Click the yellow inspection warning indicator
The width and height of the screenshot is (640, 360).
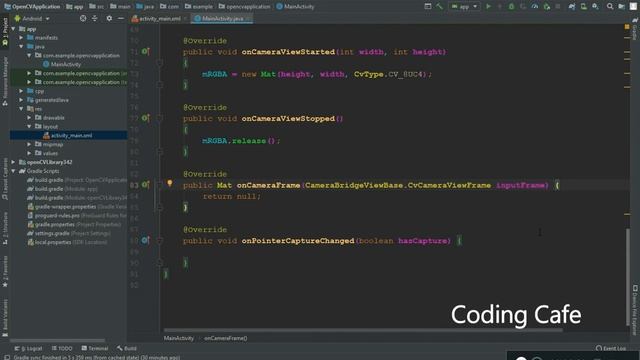627,27
